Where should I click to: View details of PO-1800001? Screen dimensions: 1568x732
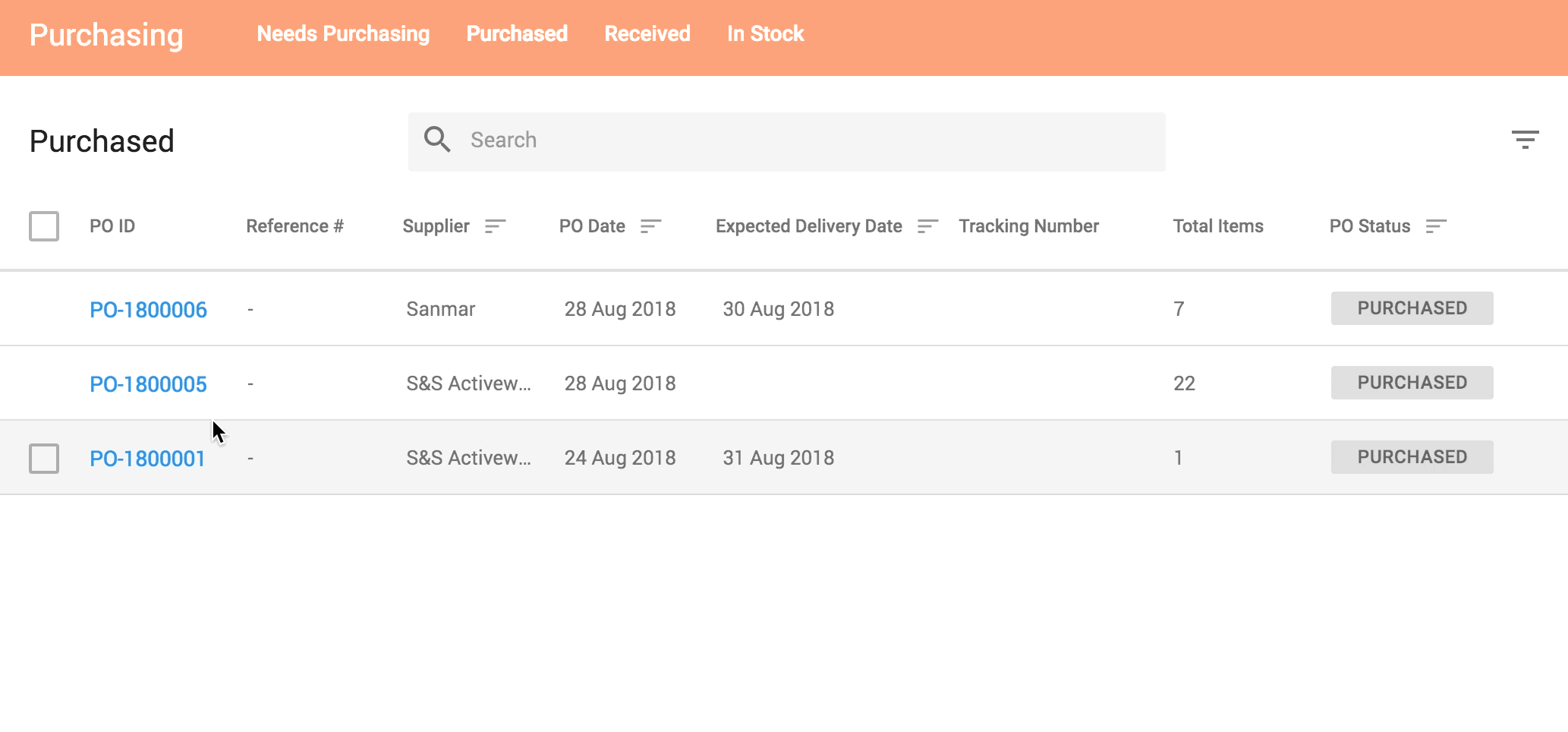coord(147,458)
